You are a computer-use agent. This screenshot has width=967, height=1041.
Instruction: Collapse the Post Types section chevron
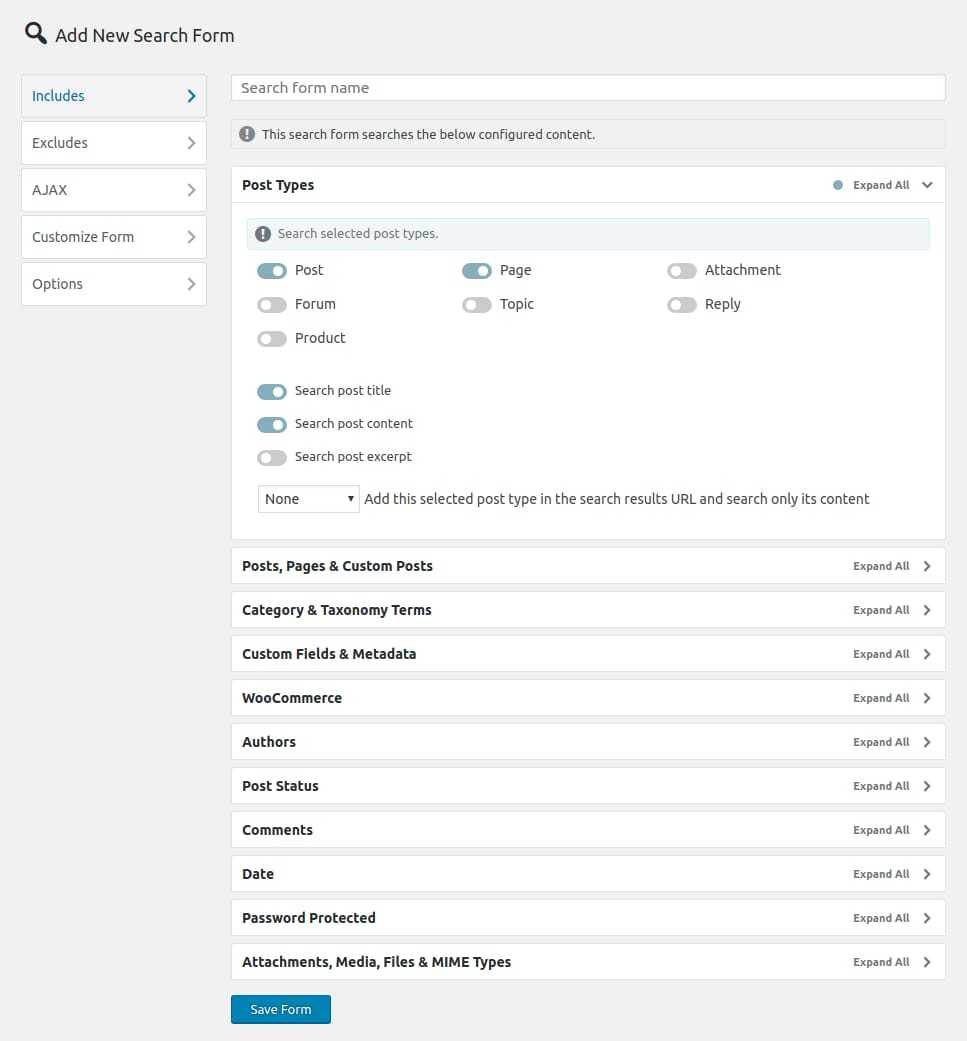927,185
